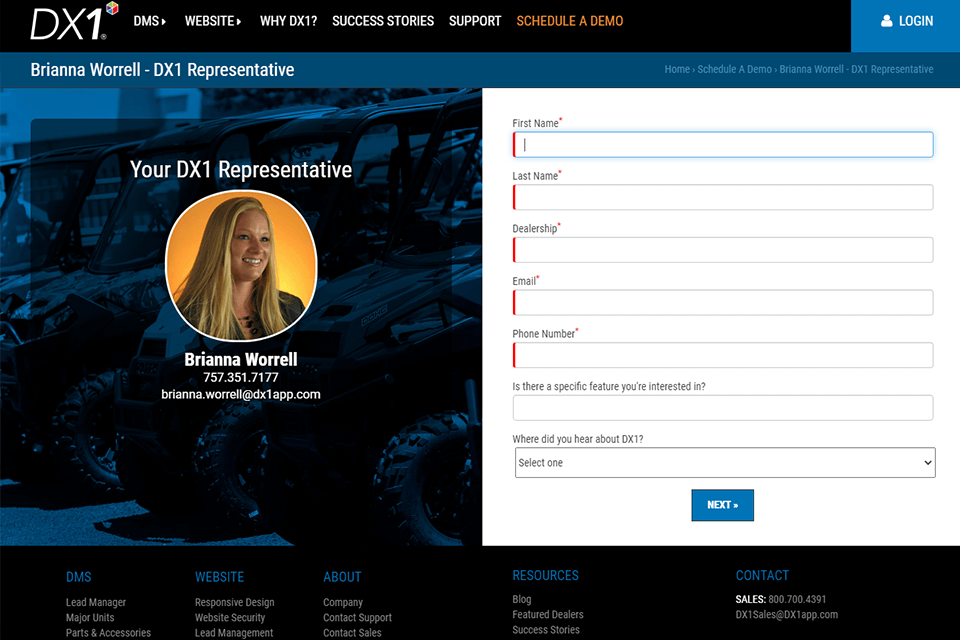
Task: Click Website Security footer link
Action: 230,617
